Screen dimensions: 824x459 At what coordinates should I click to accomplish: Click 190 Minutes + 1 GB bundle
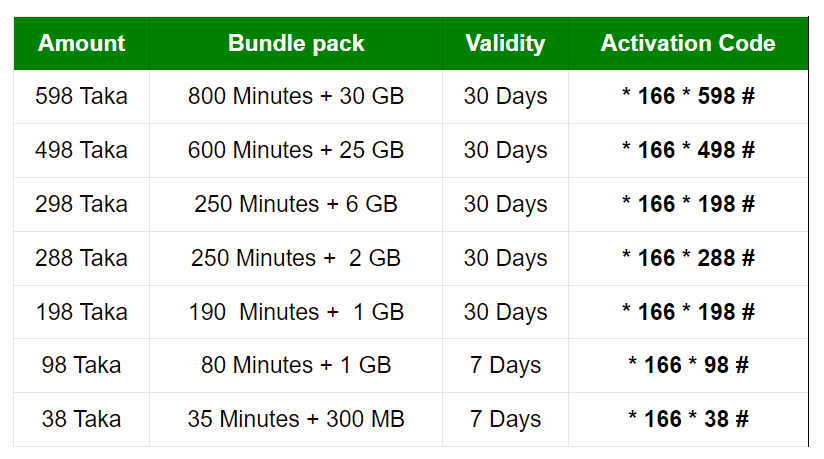[x=296, y=312]
